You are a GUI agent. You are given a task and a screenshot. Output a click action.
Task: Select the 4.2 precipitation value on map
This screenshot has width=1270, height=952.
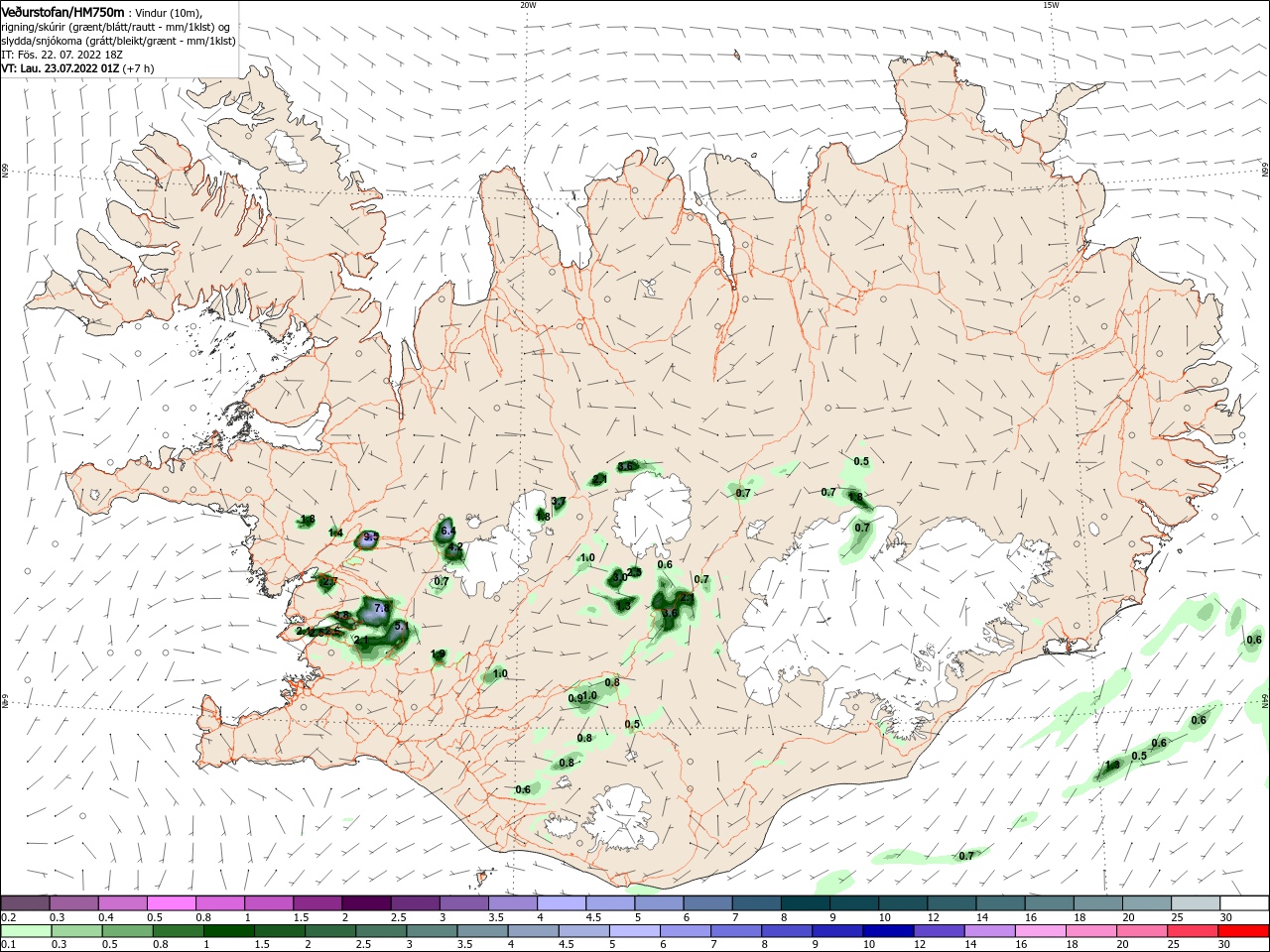[455, 547]
